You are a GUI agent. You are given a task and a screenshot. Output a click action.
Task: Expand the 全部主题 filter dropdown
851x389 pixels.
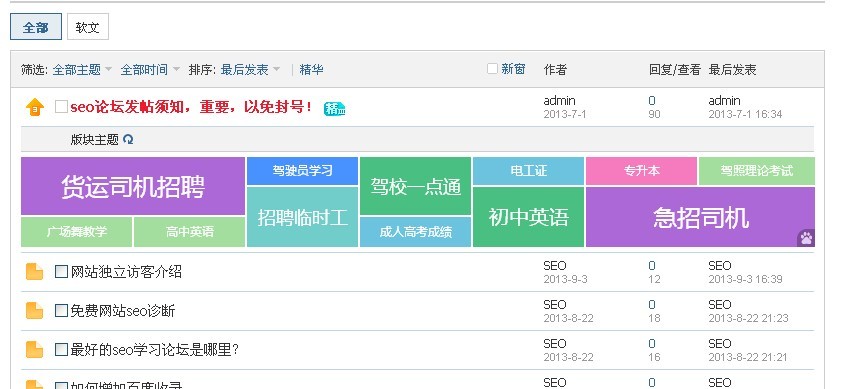click(x=82, y=69)
